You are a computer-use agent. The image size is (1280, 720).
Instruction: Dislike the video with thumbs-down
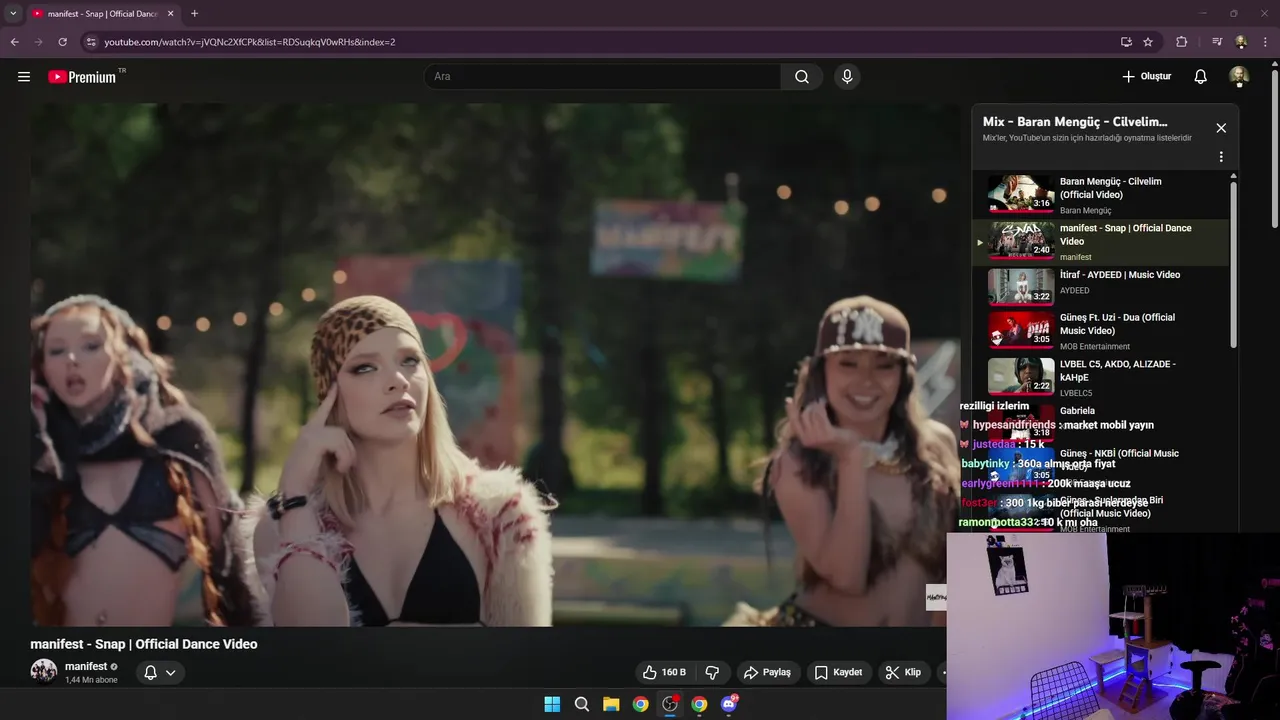(x=713, y=672)
